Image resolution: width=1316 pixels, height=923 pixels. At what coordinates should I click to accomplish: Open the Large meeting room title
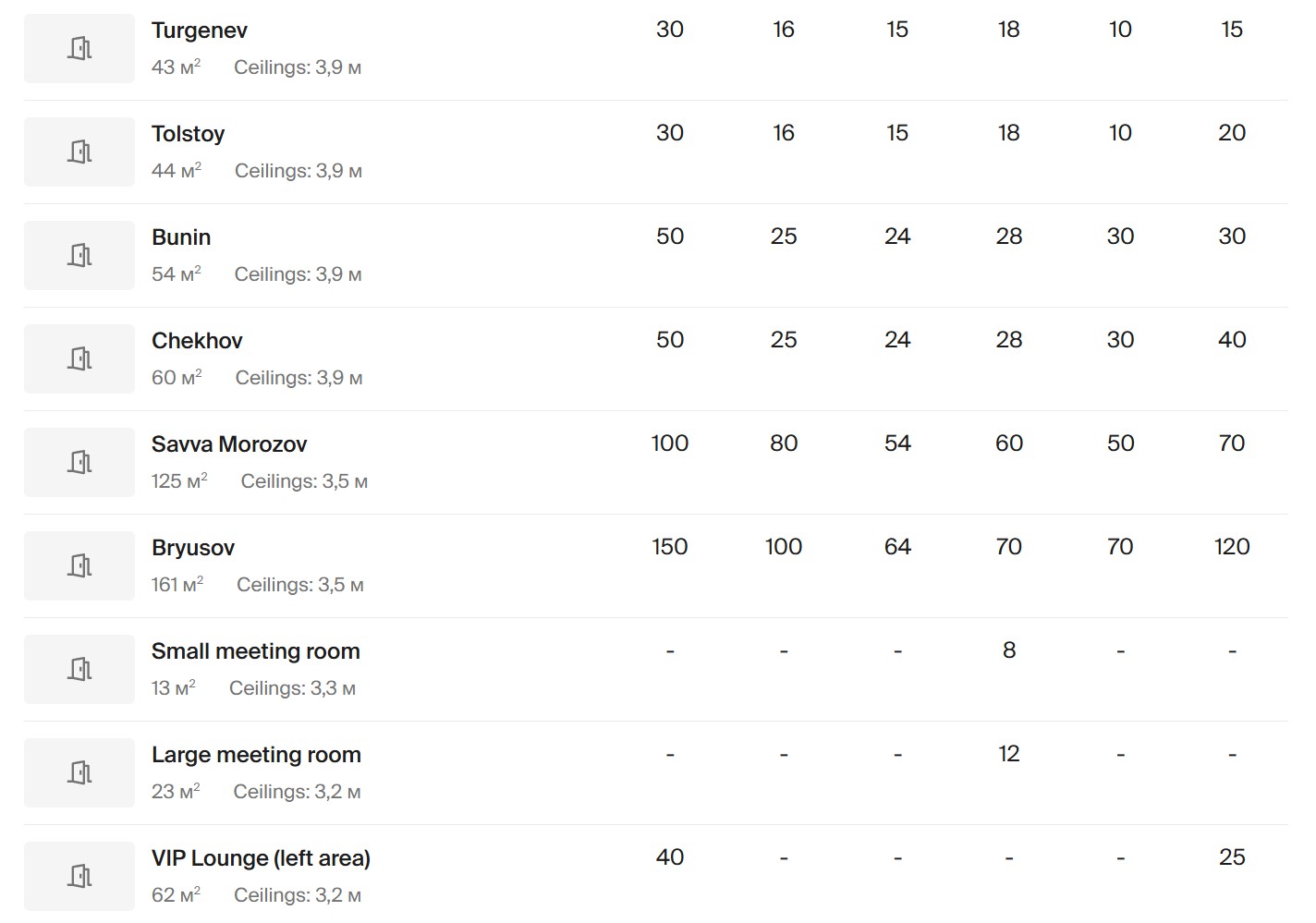(256, 755)
